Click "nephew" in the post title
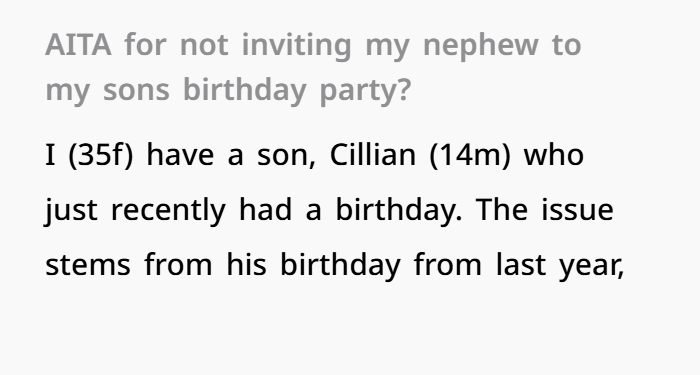This screenshot has width=700, height=375. (480, 47)
